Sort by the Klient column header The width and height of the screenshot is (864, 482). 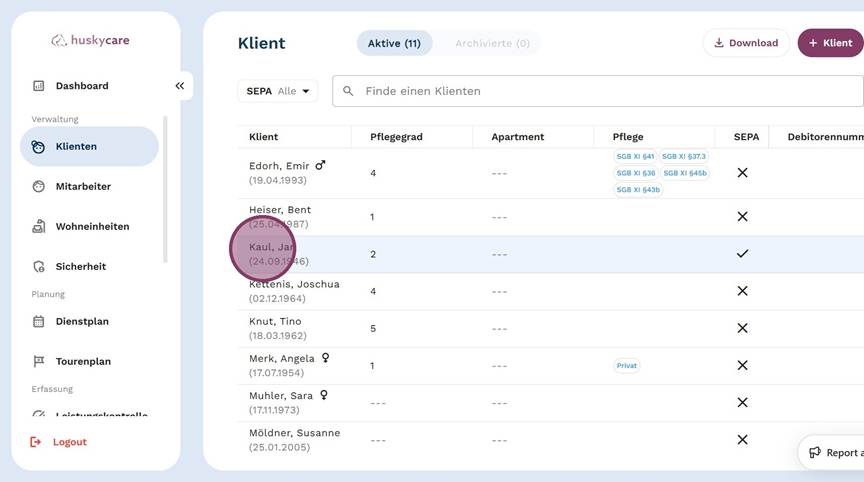(263, 137)
